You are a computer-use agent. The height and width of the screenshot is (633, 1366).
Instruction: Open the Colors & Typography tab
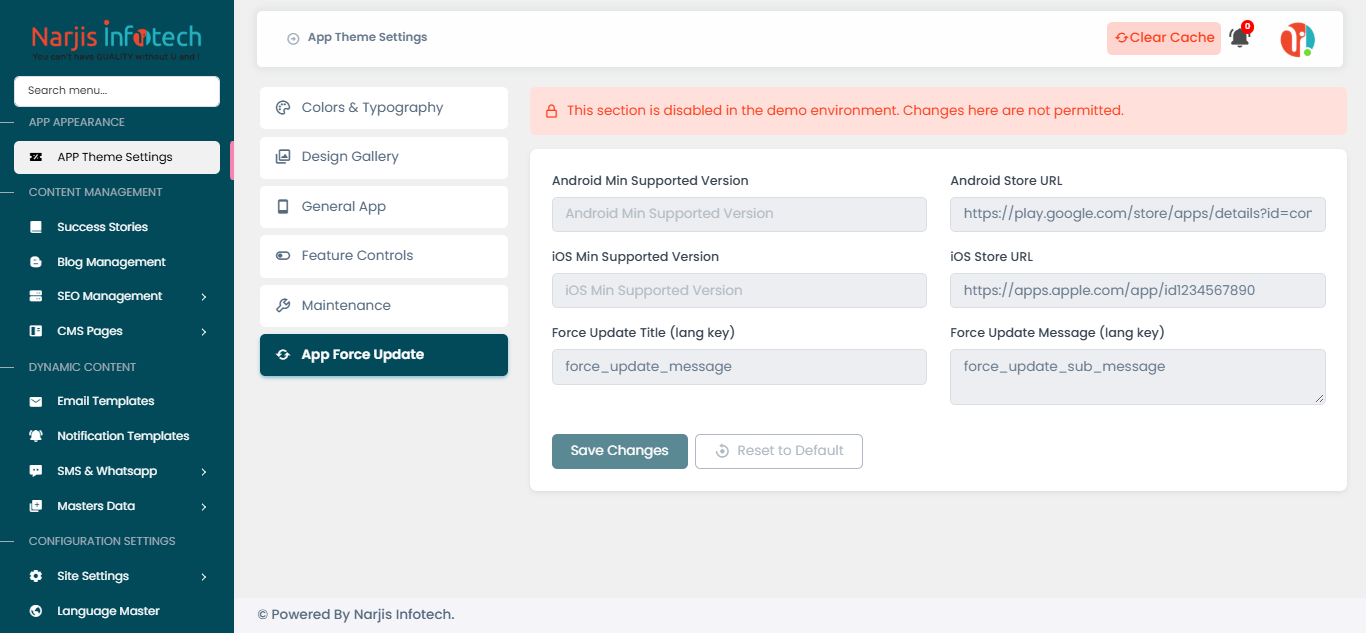click(x=384, y=108)
